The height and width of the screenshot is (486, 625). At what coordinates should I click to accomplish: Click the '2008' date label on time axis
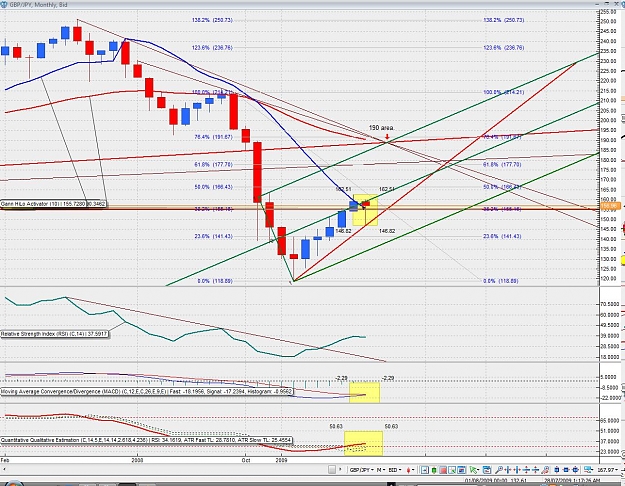(x=137, y=460)
